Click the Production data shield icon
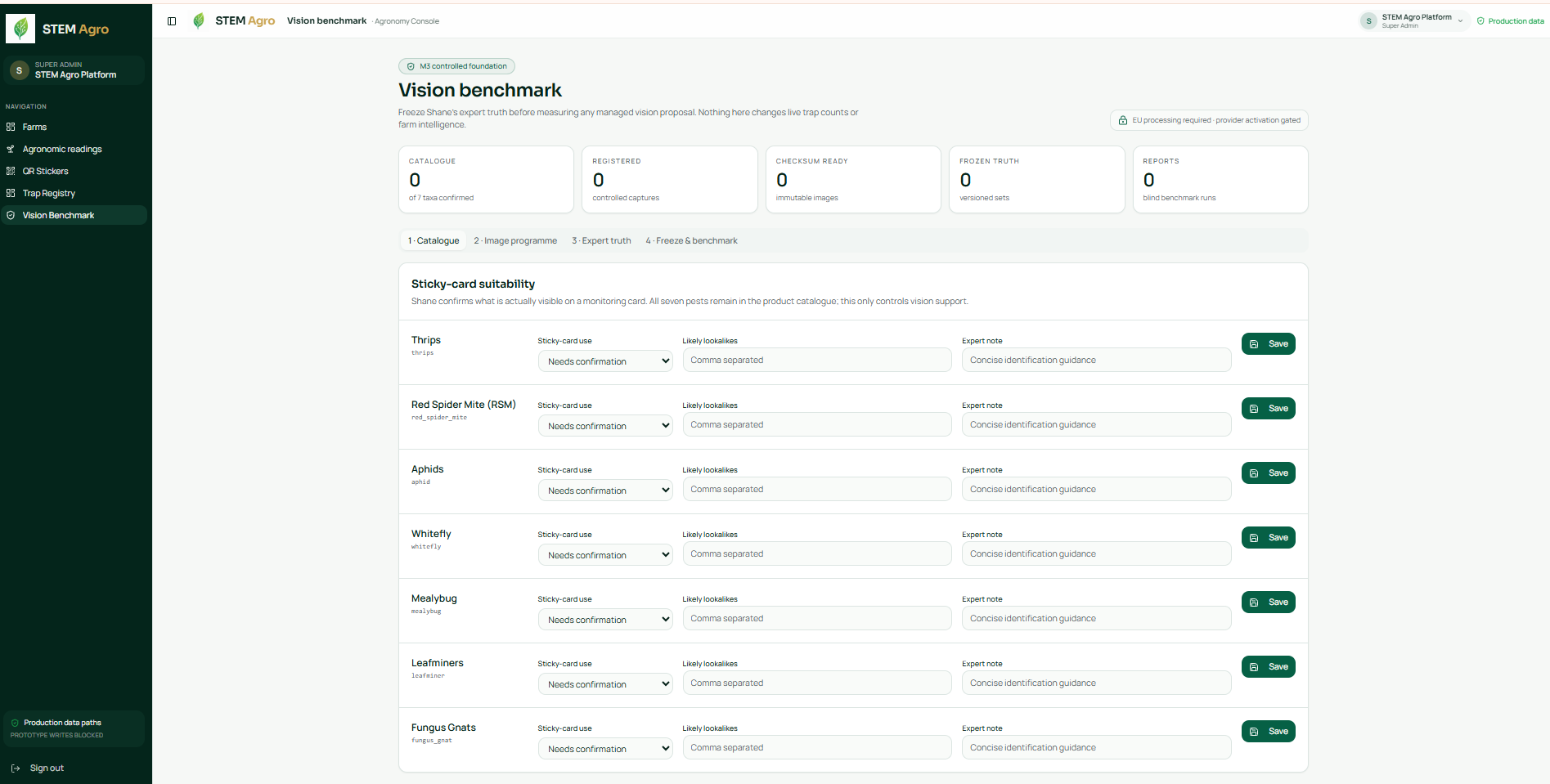The image size is (1550, 784). pos(1480,21)
